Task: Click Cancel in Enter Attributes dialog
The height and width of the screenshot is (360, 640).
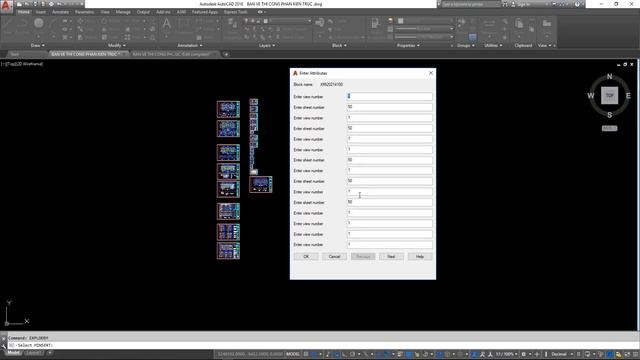Action: point(334,257)
